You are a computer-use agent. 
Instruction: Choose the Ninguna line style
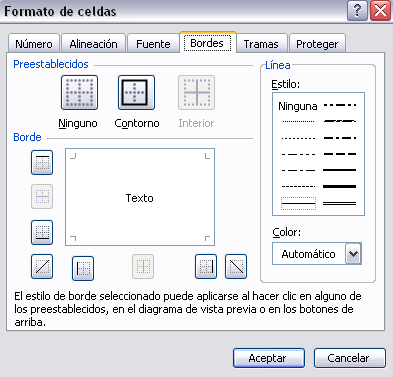(x=298, y=106)
